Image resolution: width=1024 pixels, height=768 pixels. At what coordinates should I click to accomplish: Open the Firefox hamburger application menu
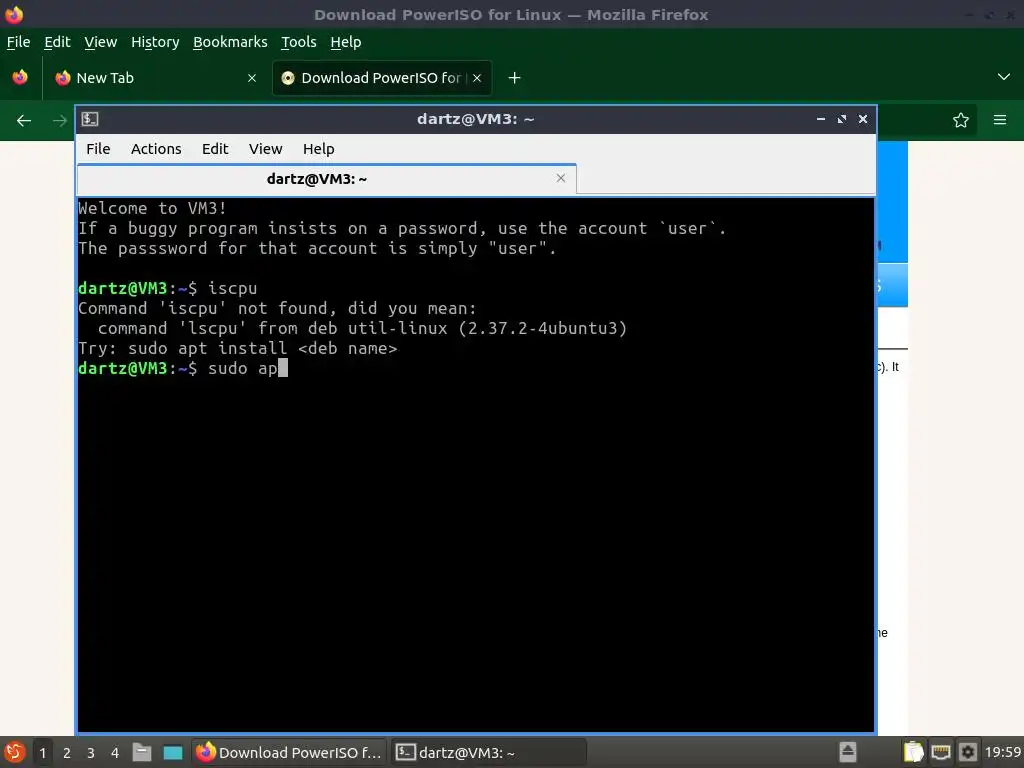point(1000,120)
